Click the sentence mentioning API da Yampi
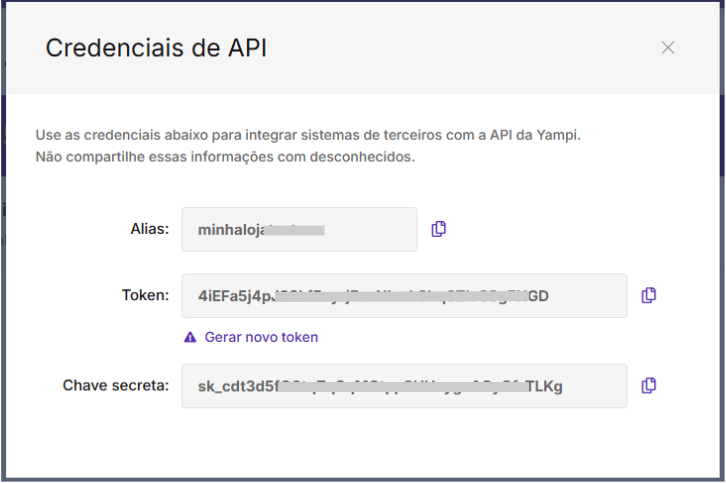 [308, 135]
